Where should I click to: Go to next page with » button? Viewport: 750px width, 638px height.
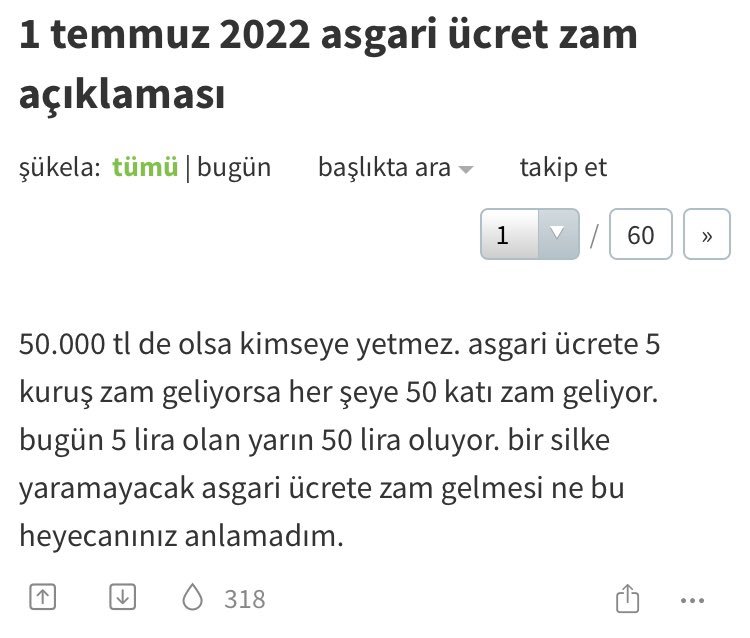(708, 235)
